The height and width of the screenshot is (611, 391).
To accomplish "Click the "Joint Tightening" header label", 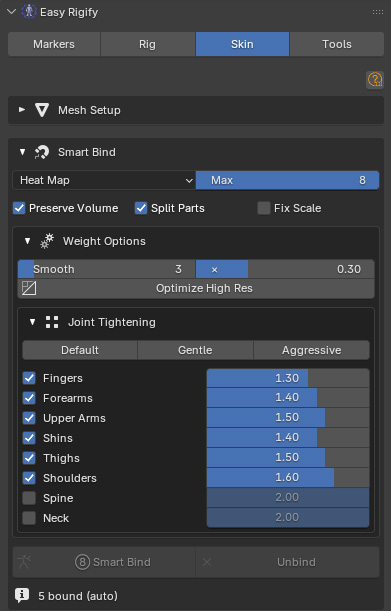I will 111,322.
